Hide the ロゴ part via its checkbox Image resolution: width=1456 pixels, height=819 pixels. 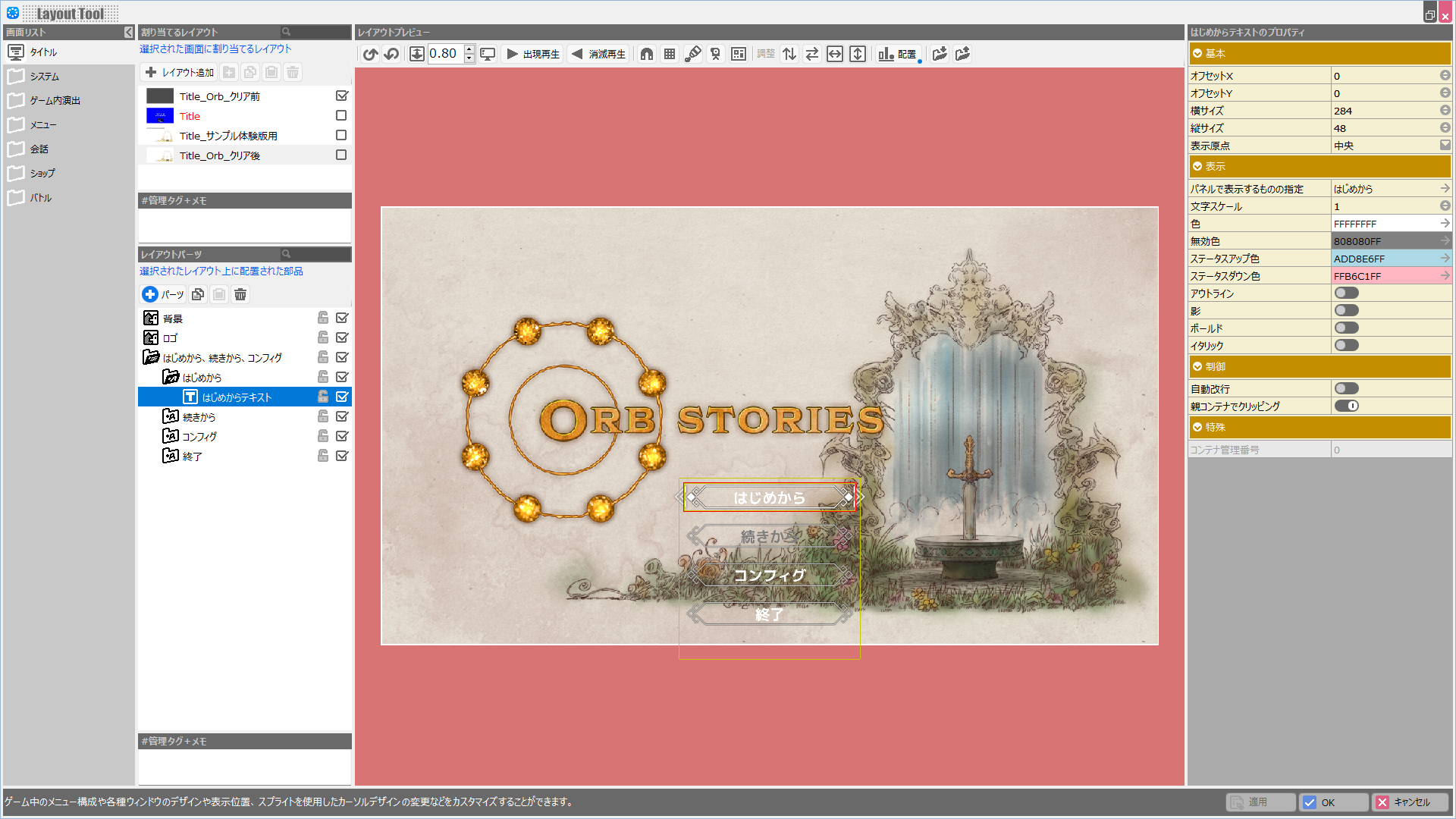point(342,337)
